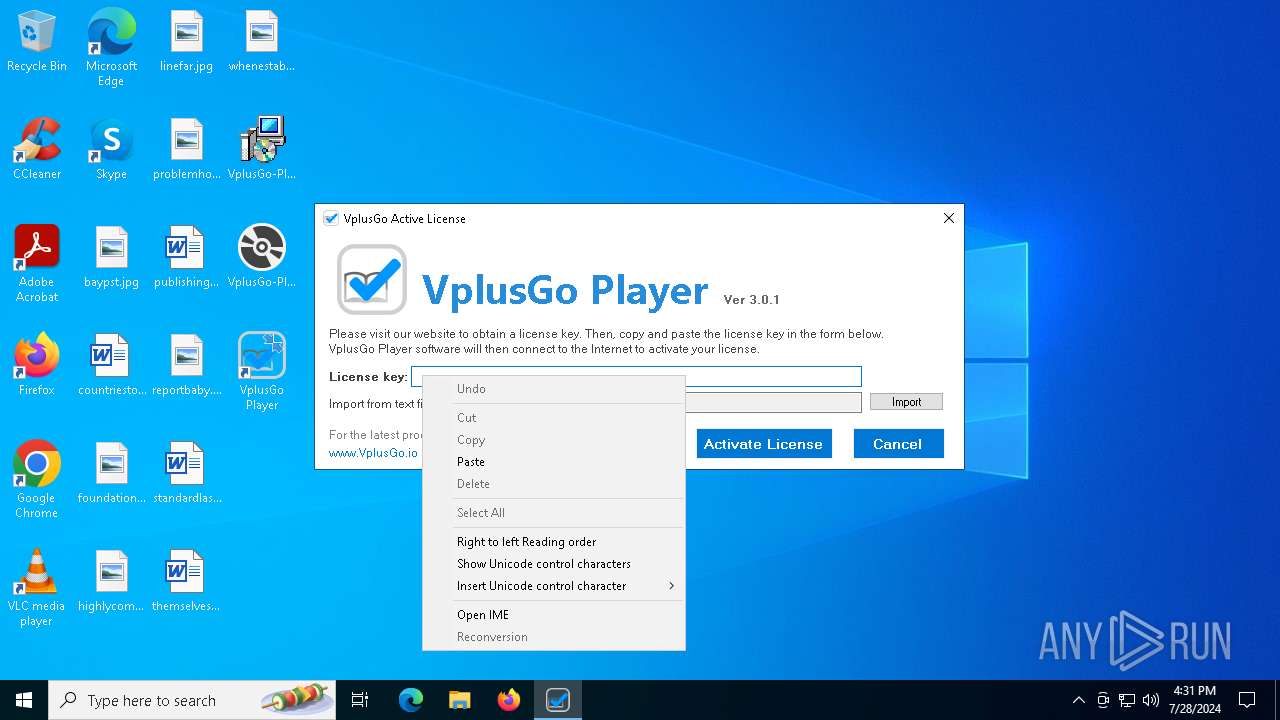Choose Open IME from context menu
1280x720 pixels.
[554, 615]
